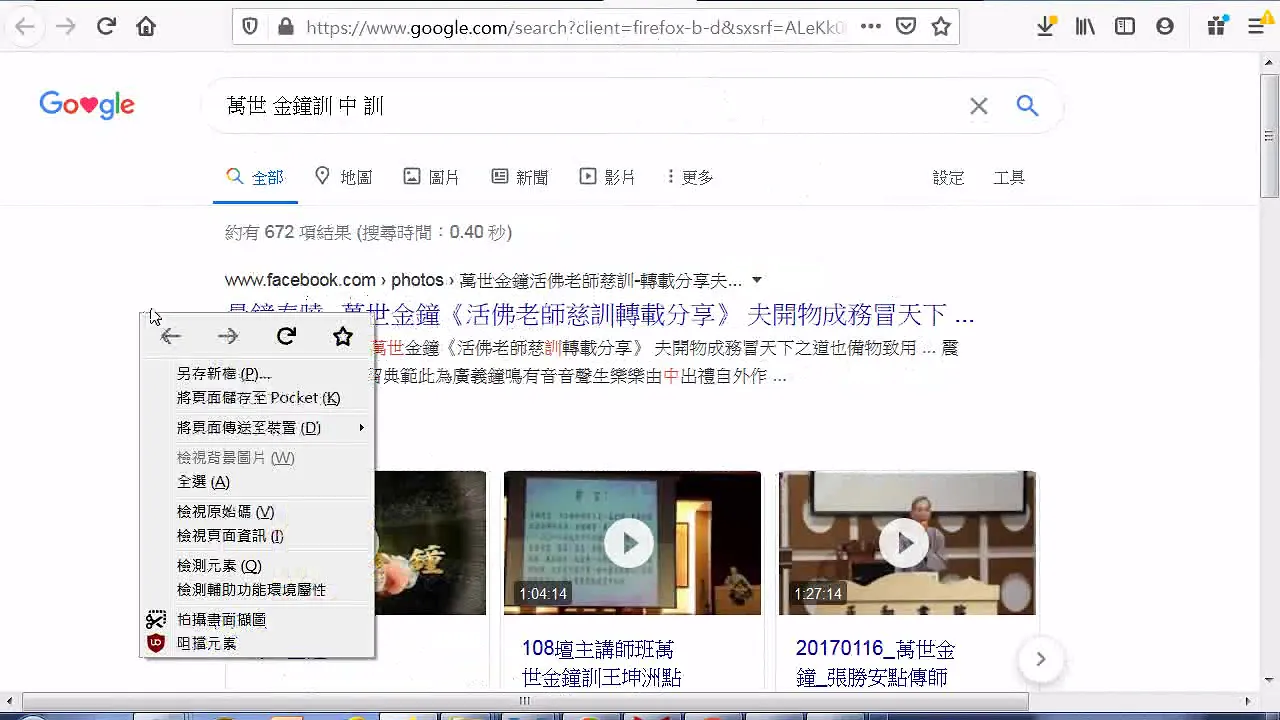This screenshot has width=1280, height=720.
Task: Bookmark this page with the star icon
Action: point(941,27)
